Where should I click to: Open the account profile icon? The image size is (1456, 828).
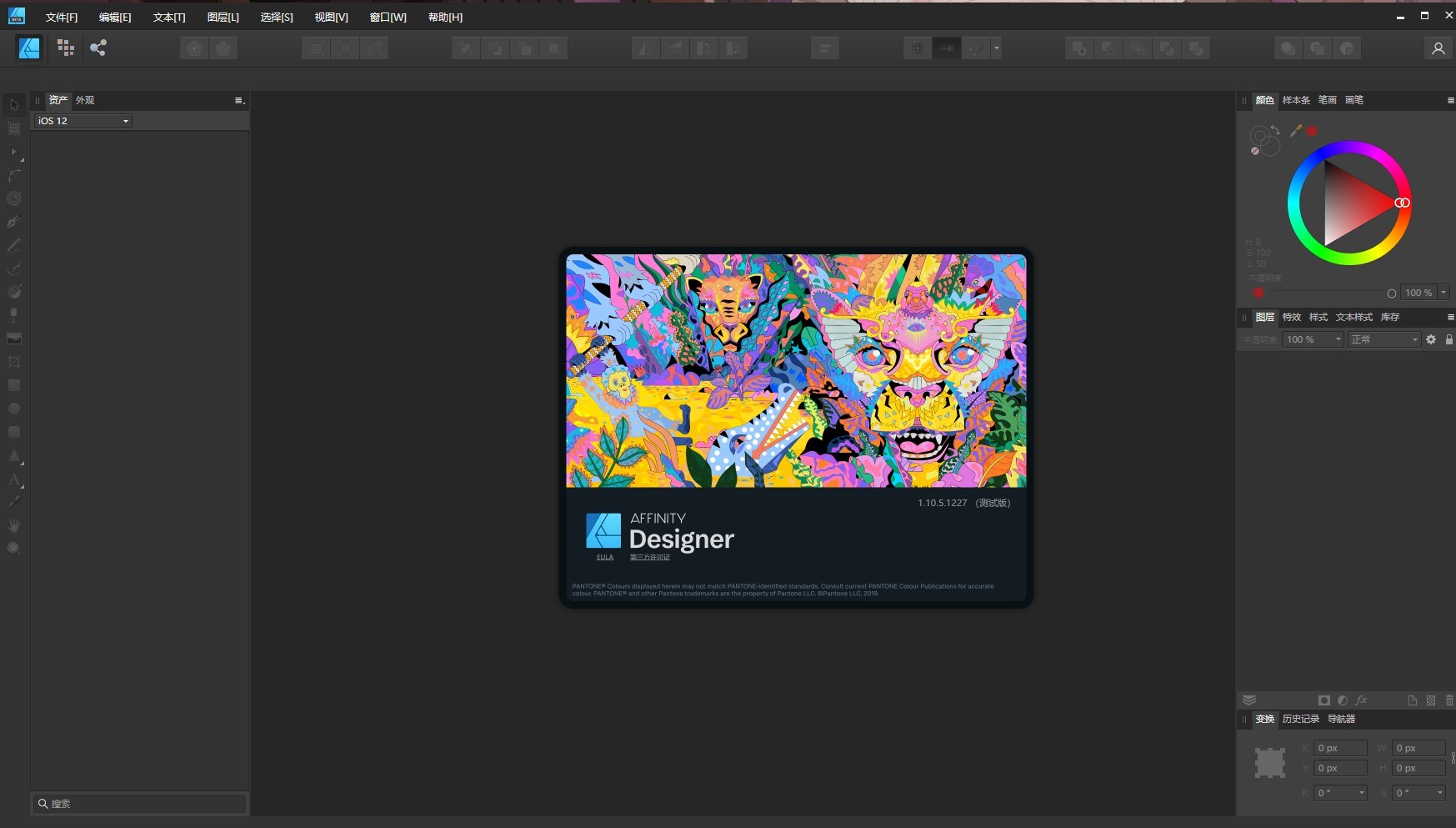point(1438,48)
